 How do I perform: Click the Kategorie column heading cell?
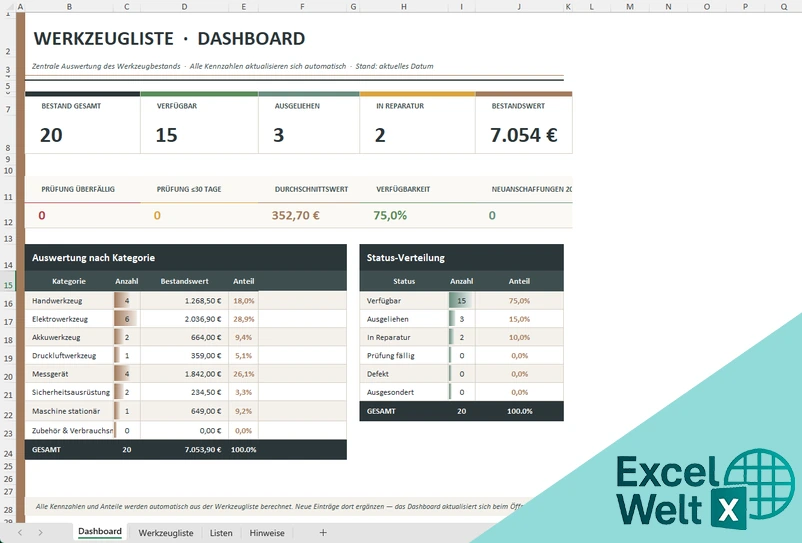(69, 281)
